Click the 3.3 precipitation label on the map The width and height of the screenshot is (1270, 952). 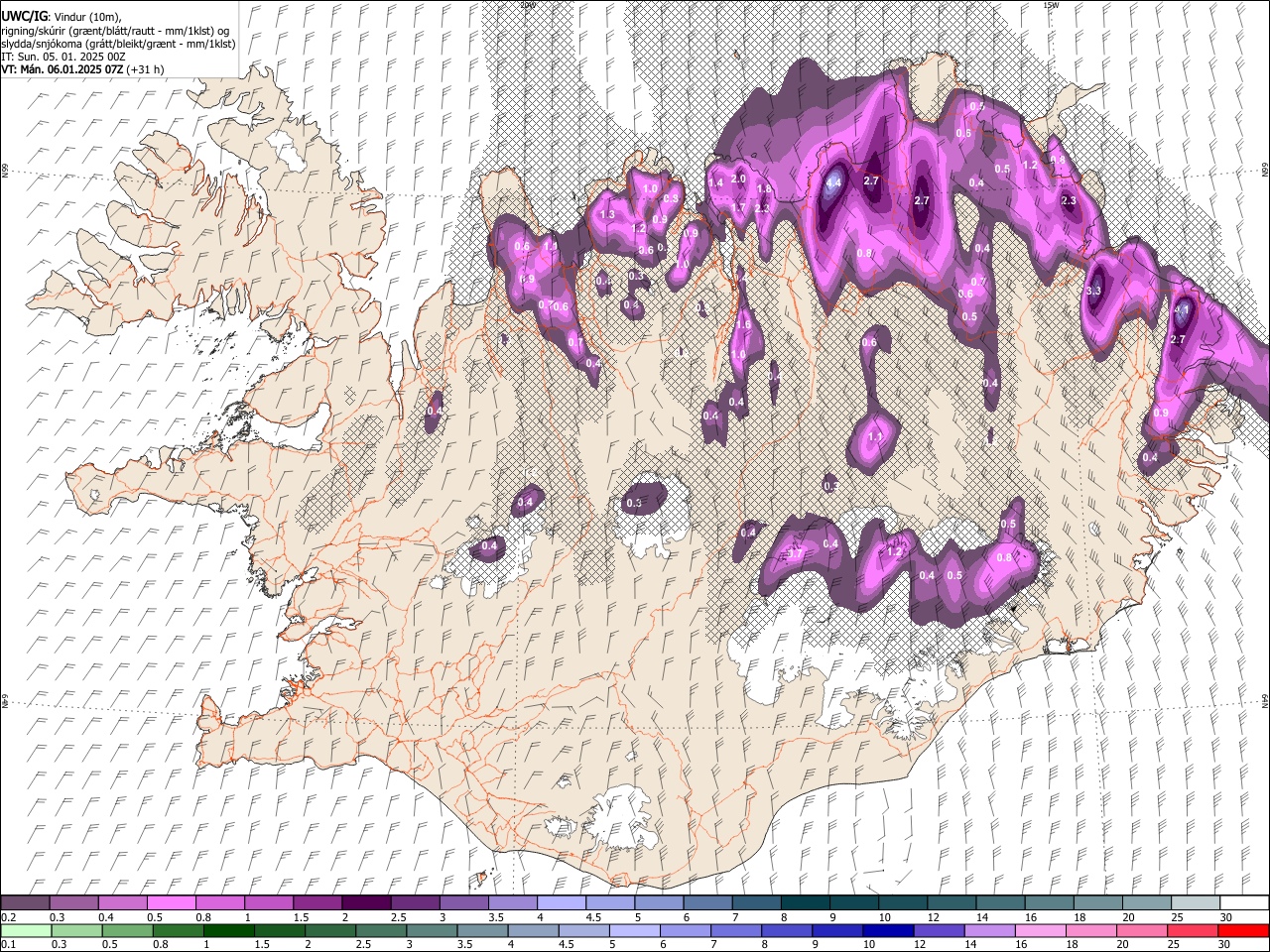coord(1094,291)
